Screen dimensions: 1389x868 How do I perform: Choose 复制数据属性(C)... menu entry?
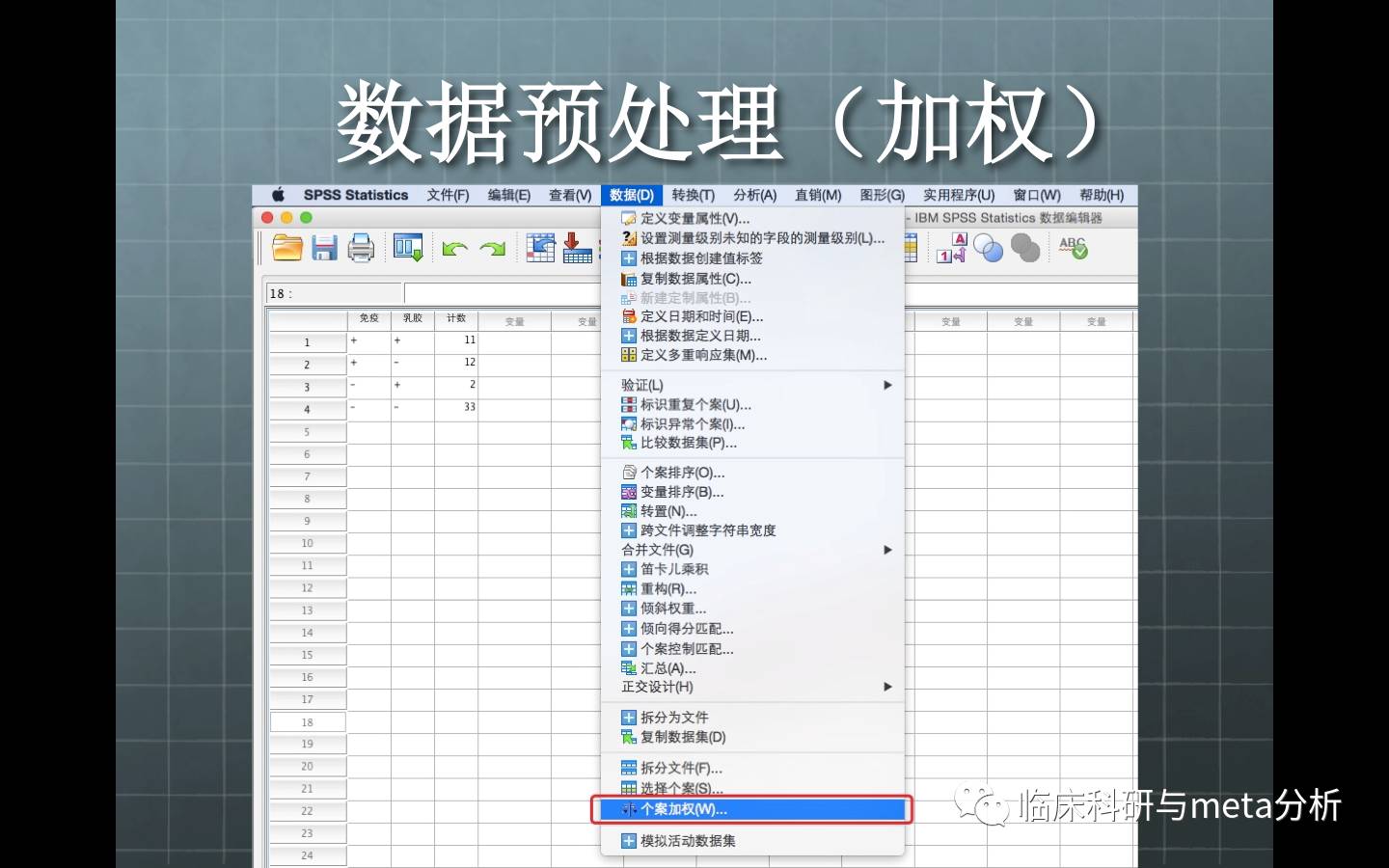[752, 278]
